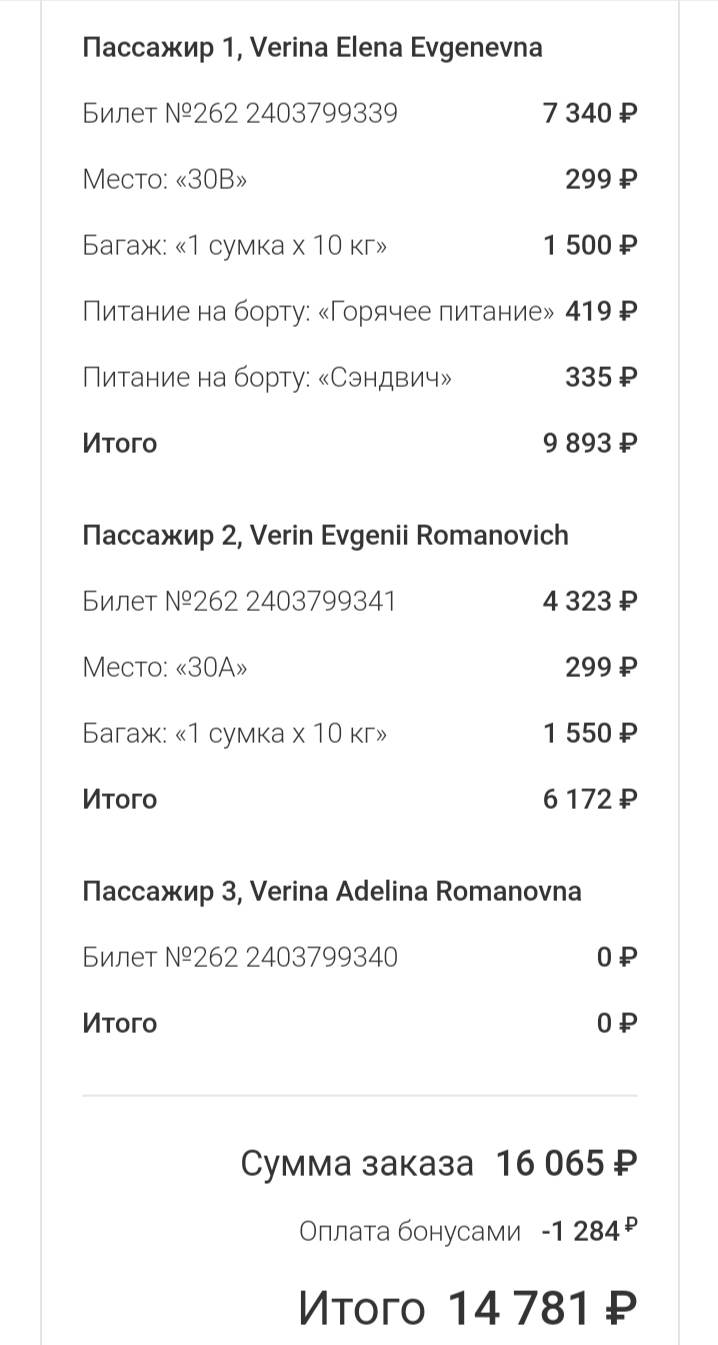Screen dimensions: 718x1345
Task: Select the 1 550 ₽ baggage price
Action: (590, 733)
